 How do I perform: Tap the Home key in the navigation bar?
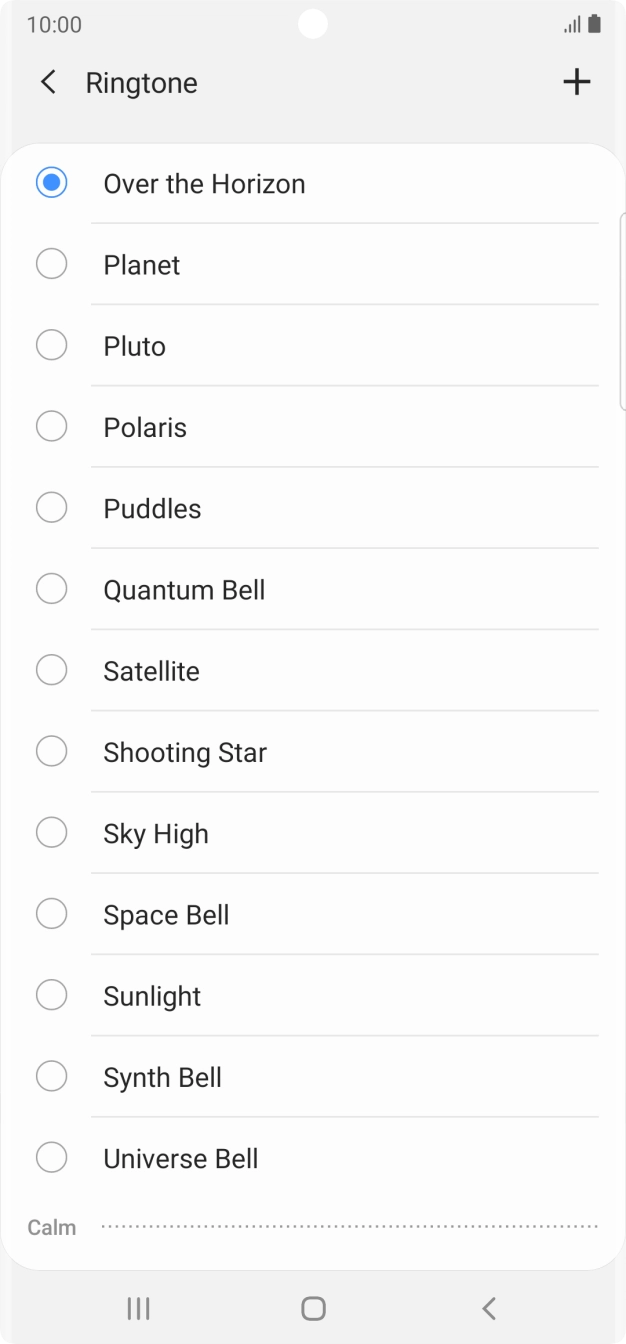click(x=313, y=1307)
